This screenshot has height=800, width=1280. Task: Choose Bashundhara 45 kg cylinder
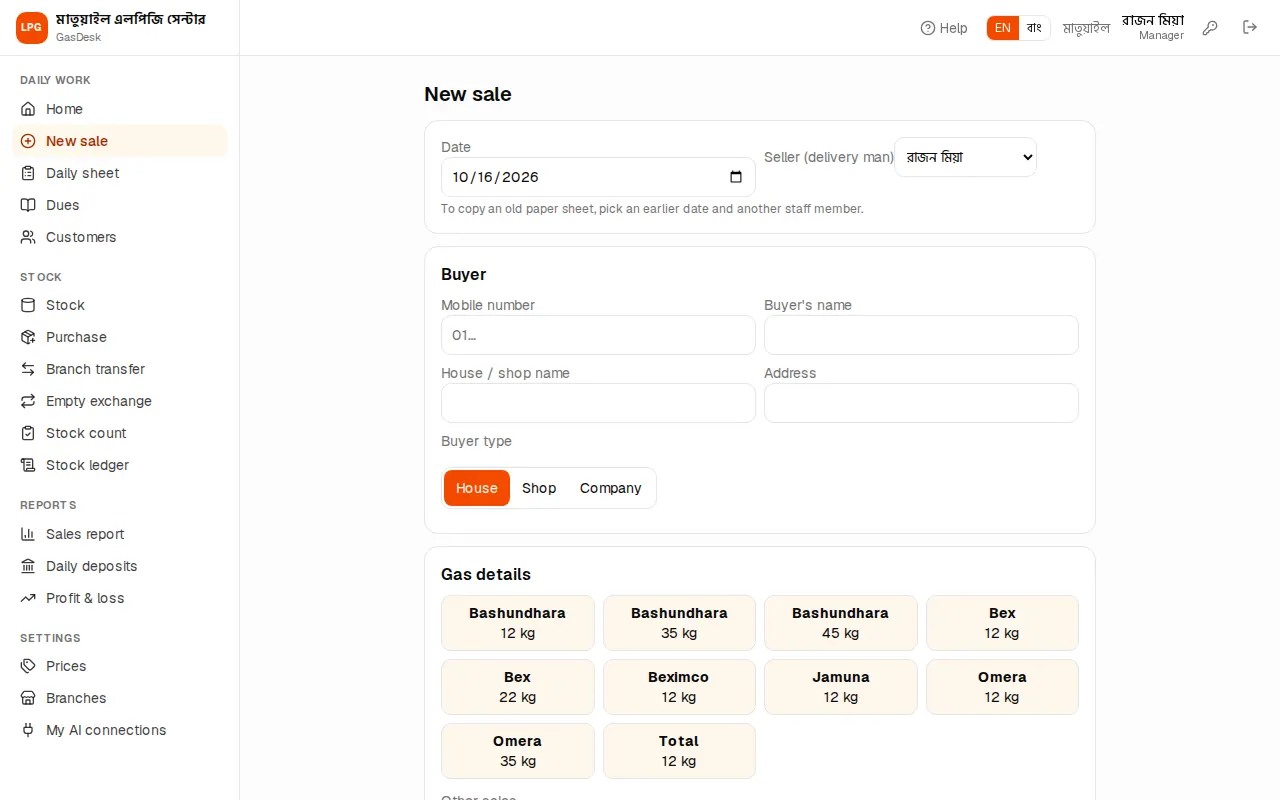841,623
